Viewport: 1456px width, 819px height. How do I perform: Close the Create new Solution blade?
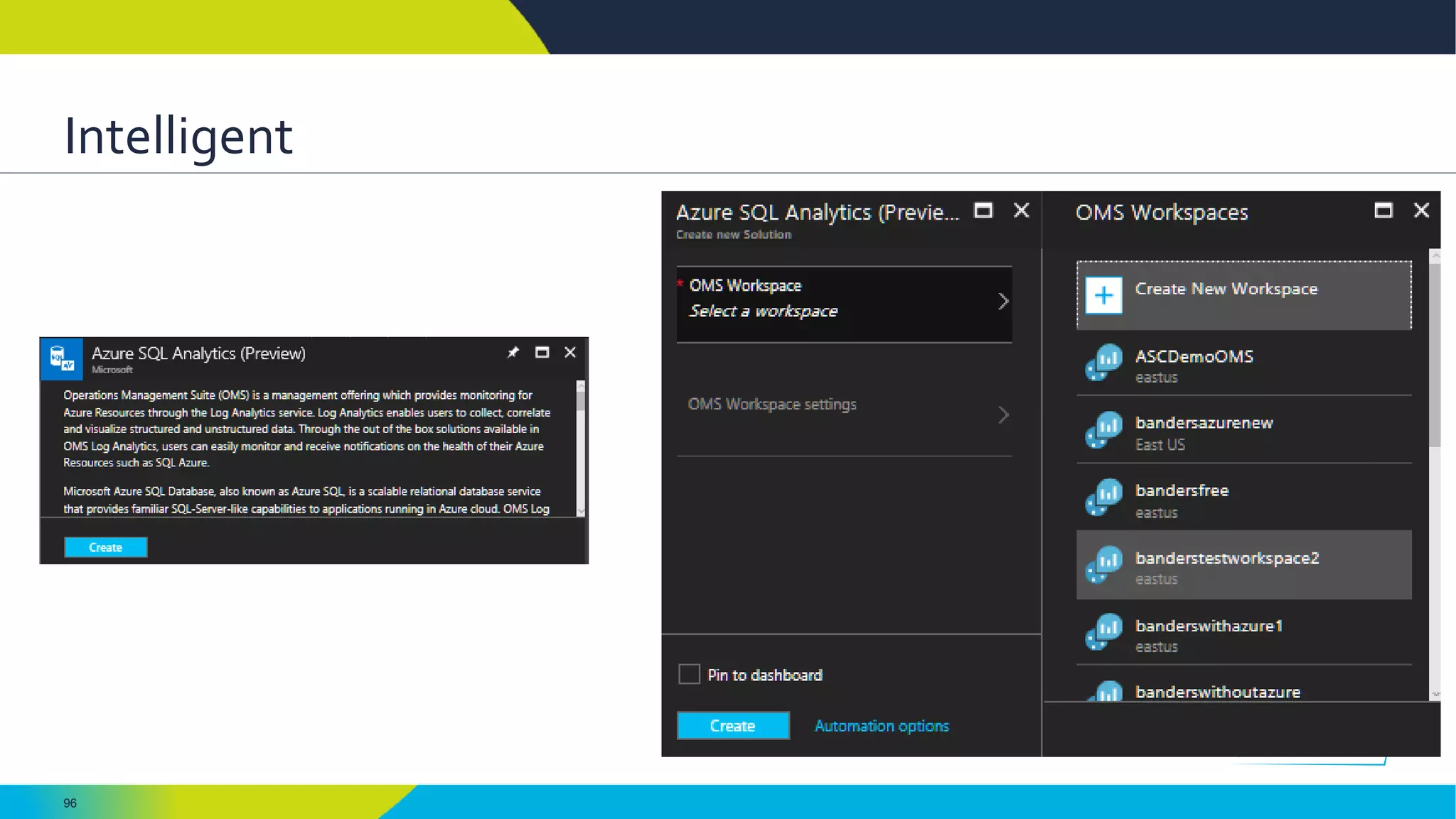[x=1022, y=210]
